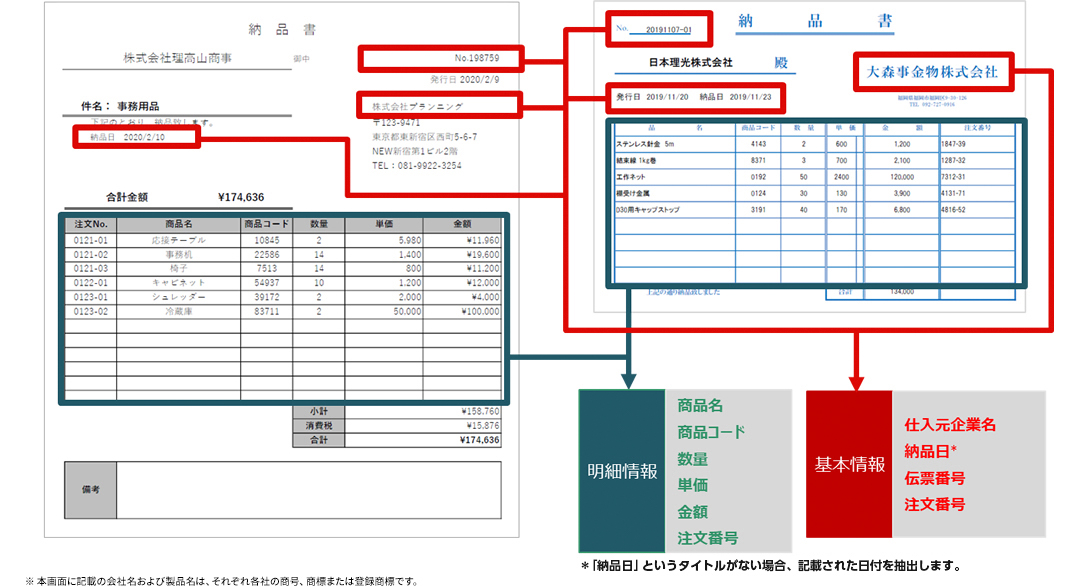Click the dark teal 明細情報 box
Screen dimensions: 1080x587
click(x=621, y=470)
